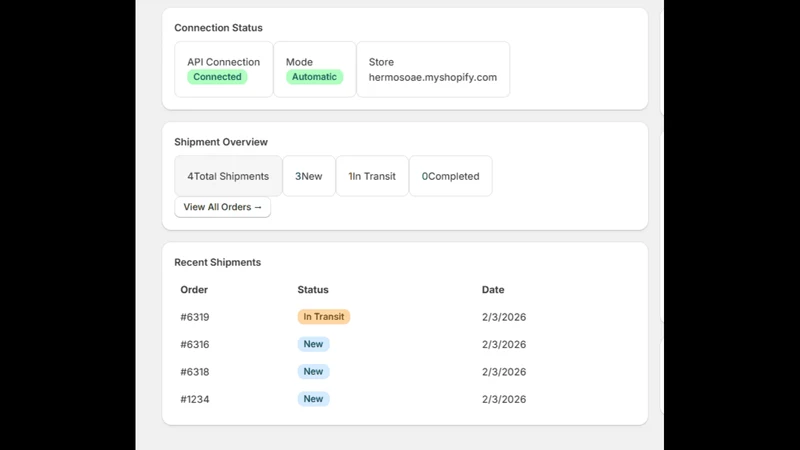Image resolution: width=800 pixels, height=450 pixels.
Task: Click order number #6319
Action: click(x=195, y=317)
